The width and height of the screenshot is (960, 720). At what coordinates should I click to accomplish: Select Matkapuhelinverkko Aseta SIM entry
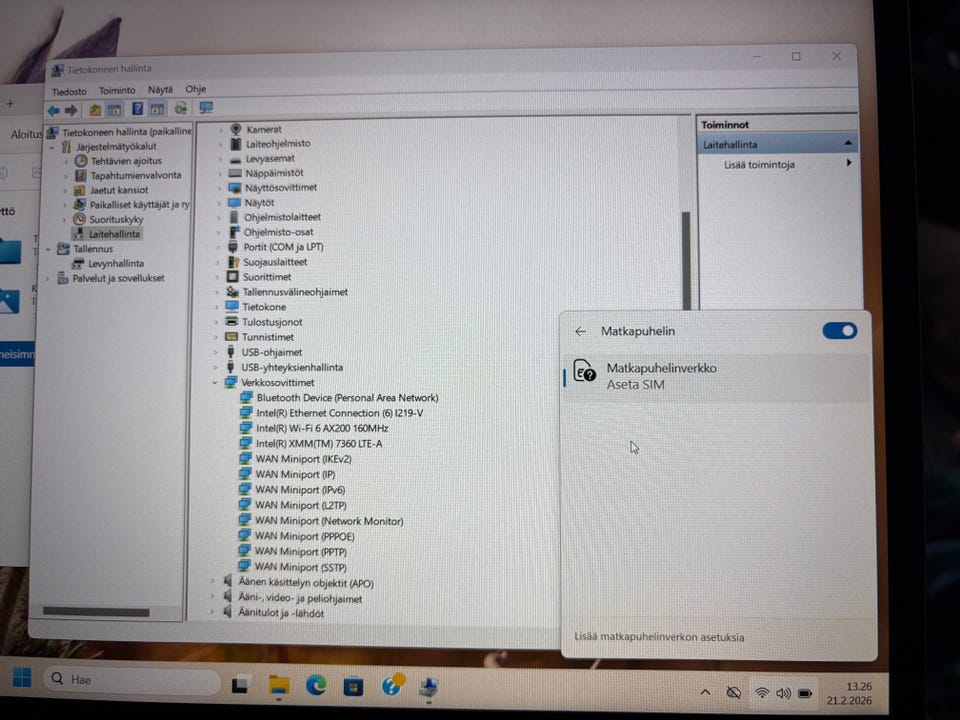point(715,377)
